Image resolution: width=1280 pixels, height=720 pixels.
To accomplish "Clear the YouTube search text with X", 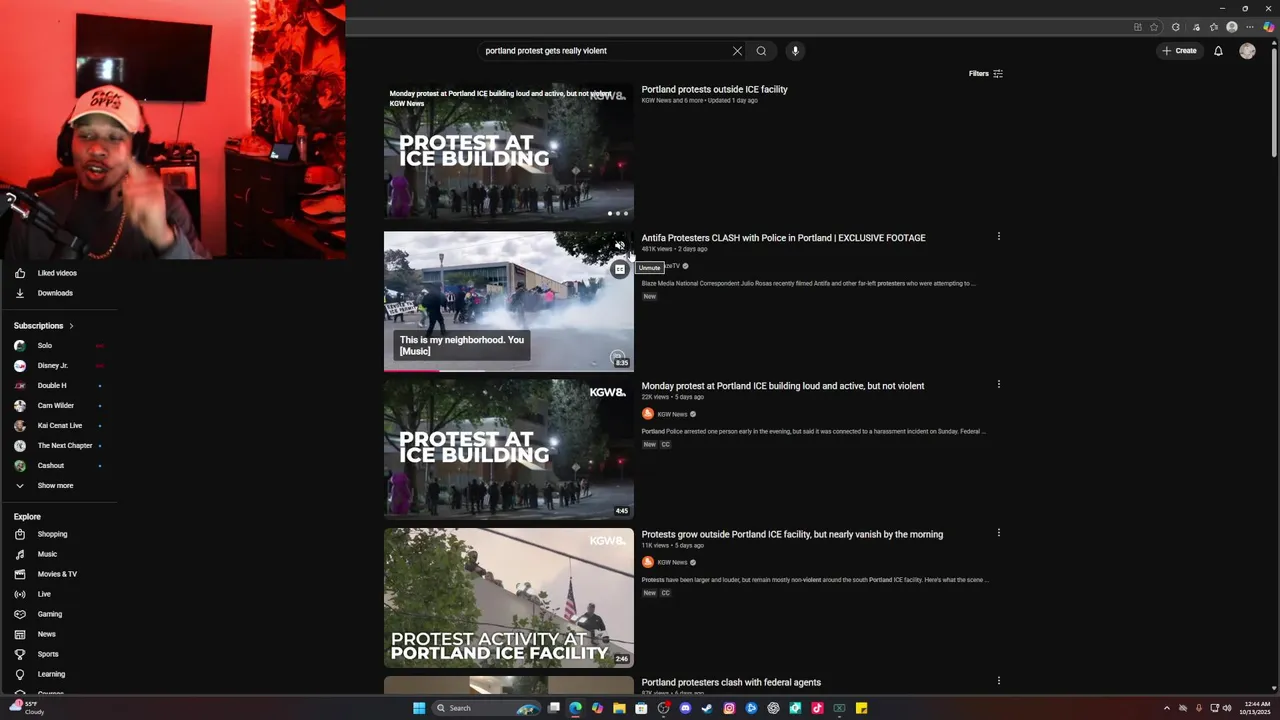I will point(737,51).
